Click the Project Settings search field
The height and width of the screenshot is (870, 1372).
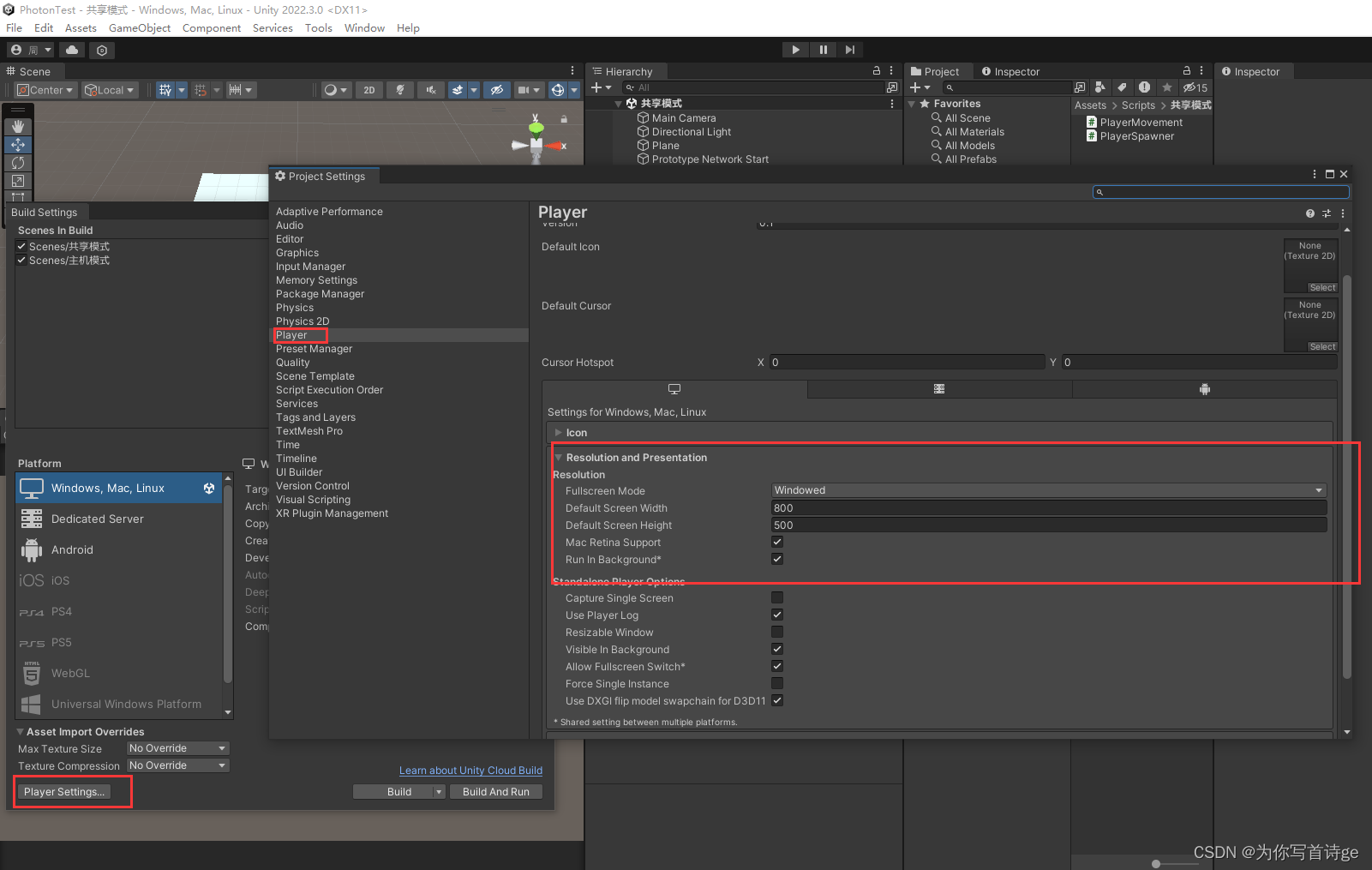pos(1221,192)
